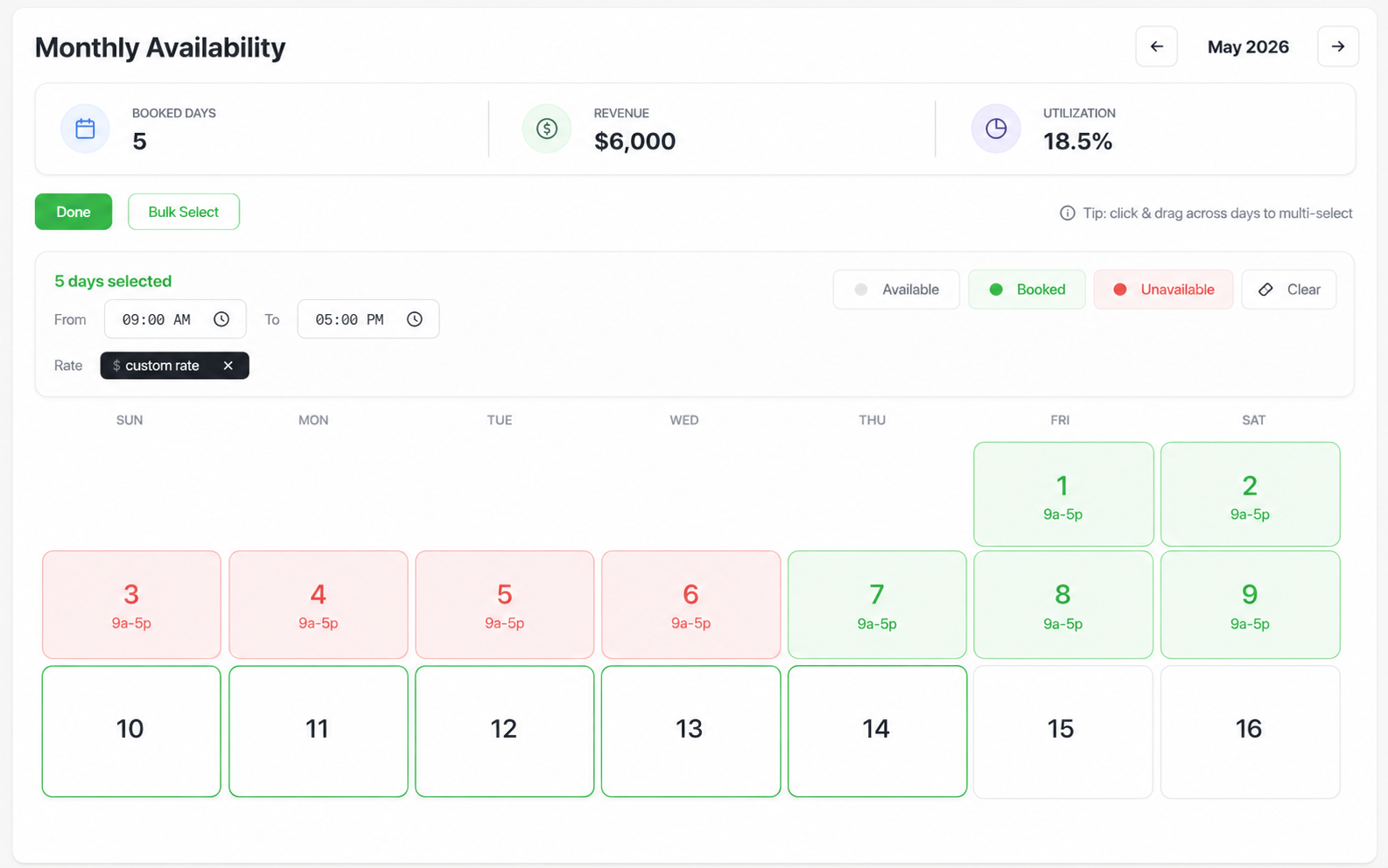Open time picker clock in To field
This screenshot has width=1388, height=868.
[x=415, y=319]
